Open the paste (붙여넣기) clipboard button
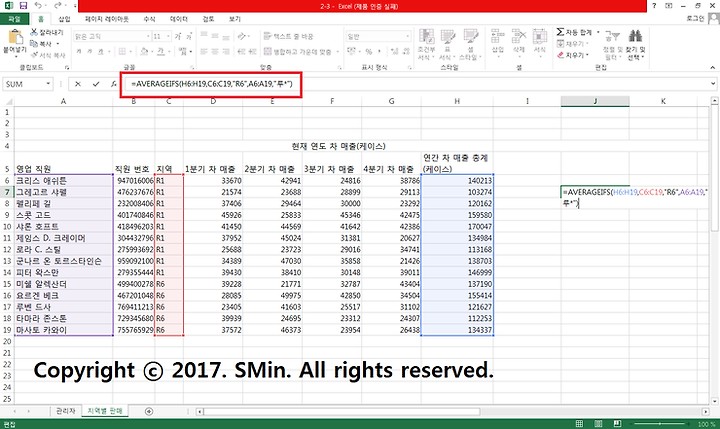The height and width of the screenshot is (429, 720). [15, 41]
